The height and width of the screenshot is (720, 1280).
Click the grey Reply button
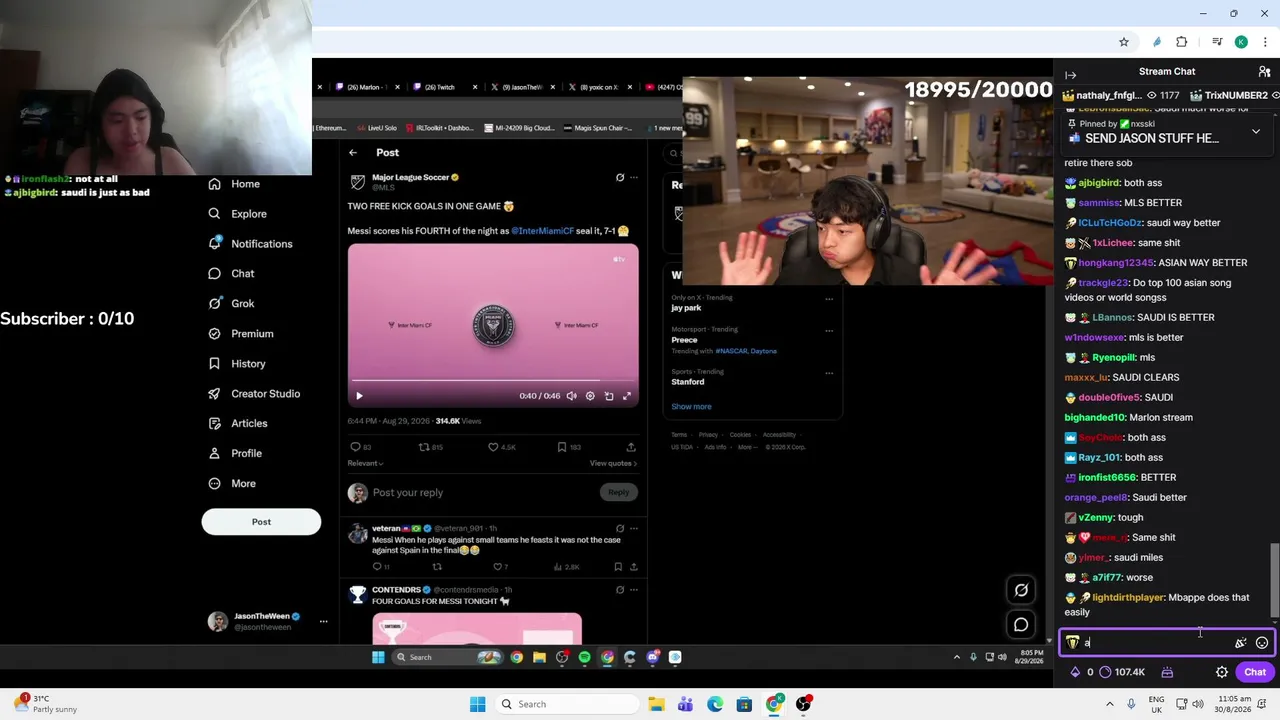click(619, 492)
